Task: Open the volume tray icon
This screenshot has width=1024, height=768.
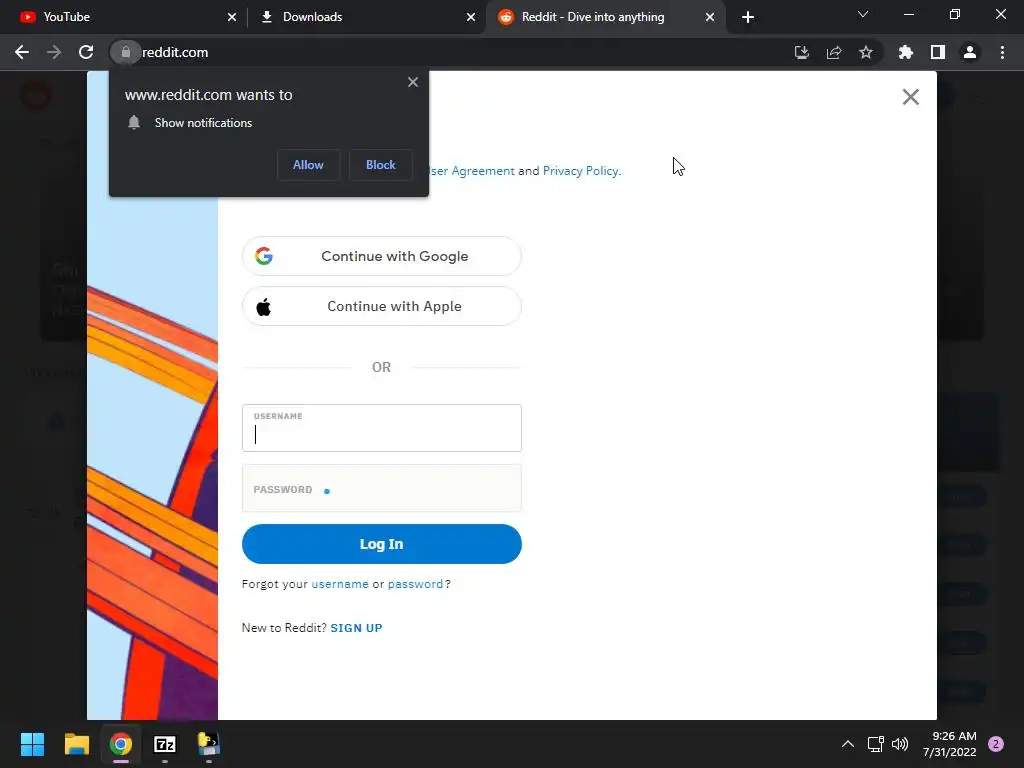Action: [900, 744]
